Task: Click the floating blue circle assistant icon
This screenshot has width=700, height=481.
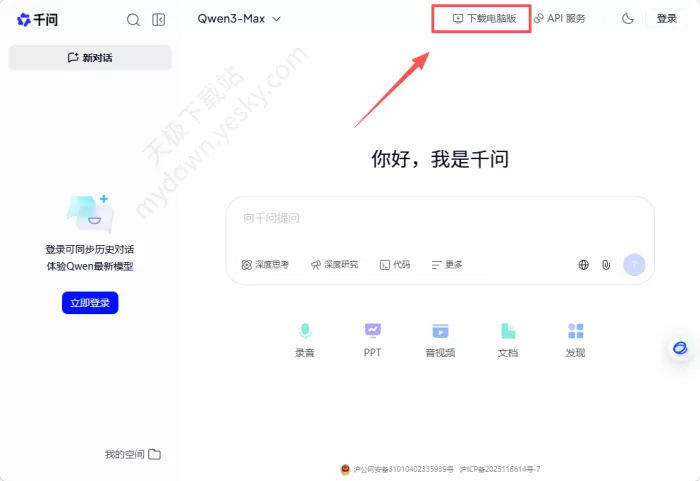Action: click(x=680, y=348)
